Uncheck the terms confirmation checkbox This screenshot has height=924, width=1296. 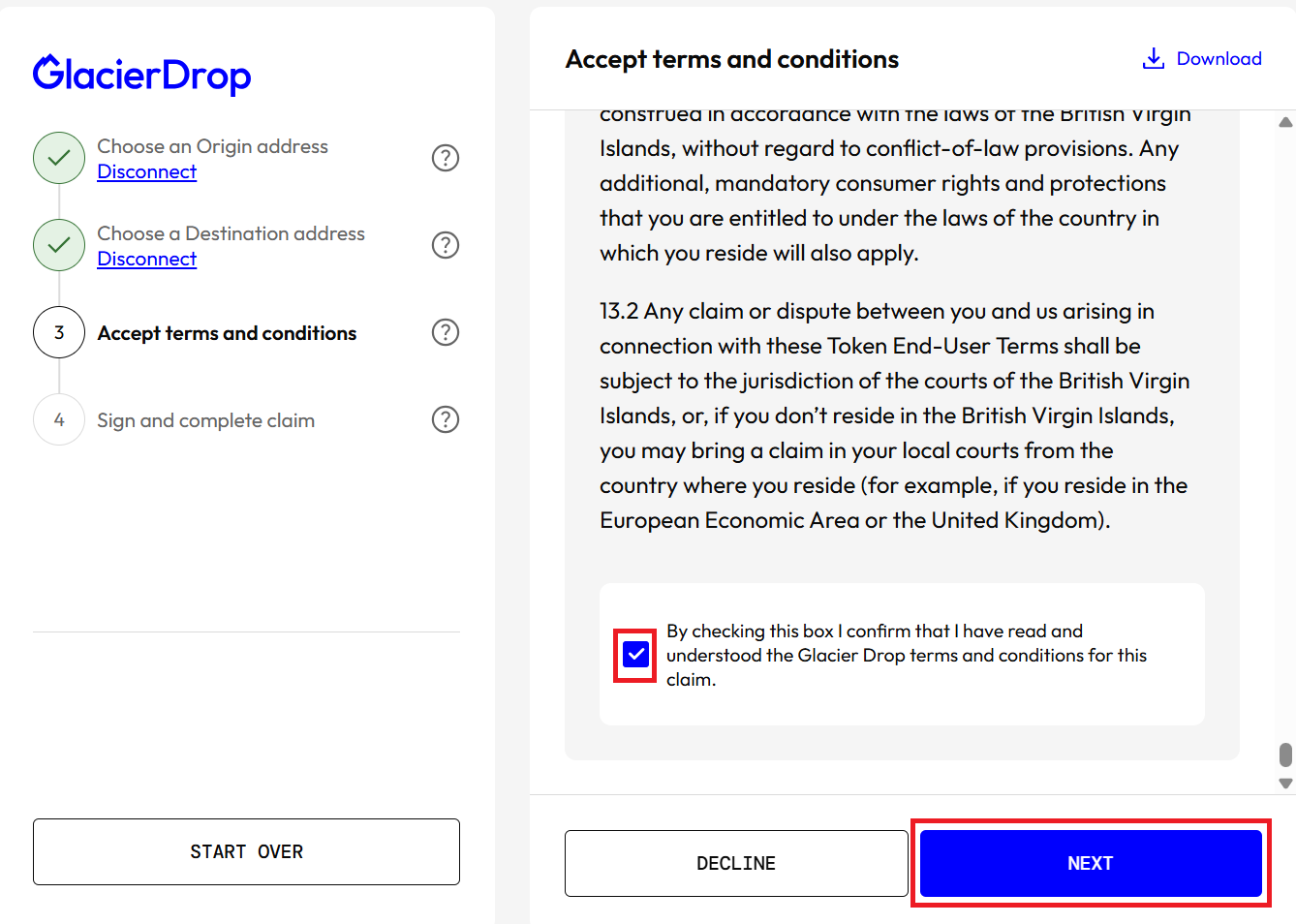(x=635, y=655)
